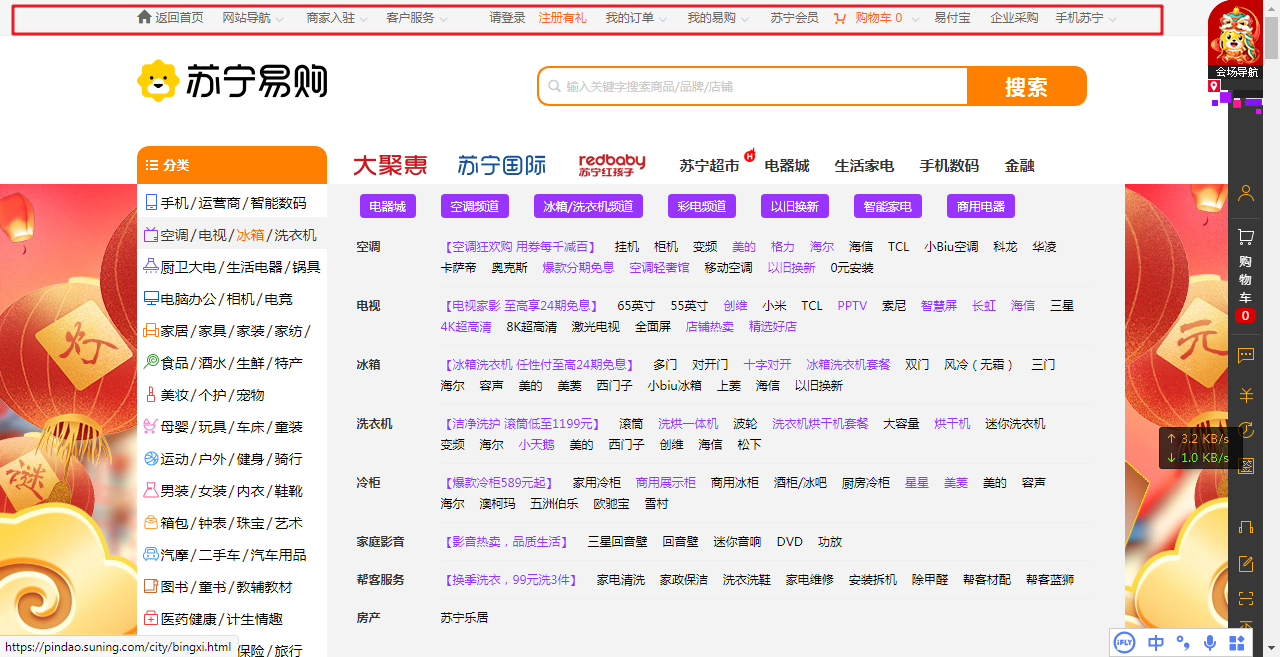The height and width of the screenshot is (657, 1280).
Task: Click the Suning Yigou logo
Action: (232, 82)
